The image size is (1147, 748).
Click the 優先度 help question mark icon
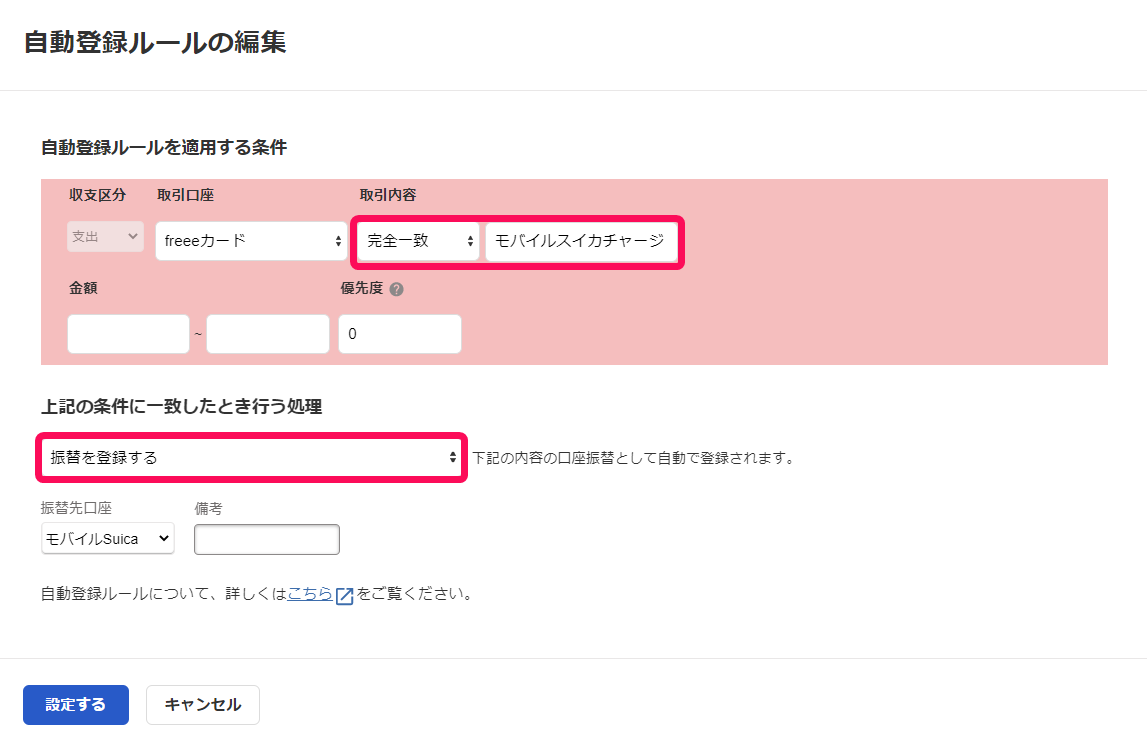(396, 289)
